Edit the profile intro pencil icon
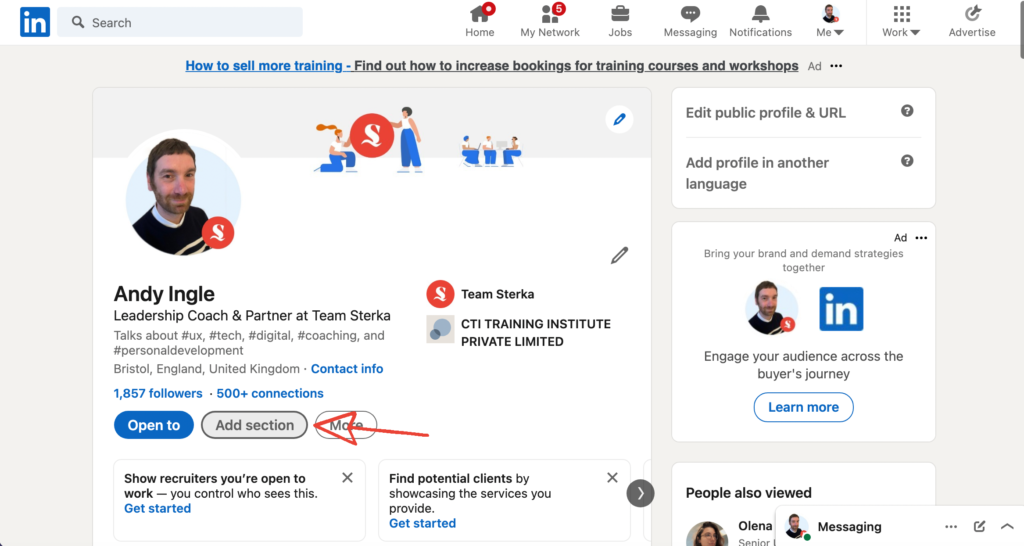The image size is (1024, 546). point(619,255)
